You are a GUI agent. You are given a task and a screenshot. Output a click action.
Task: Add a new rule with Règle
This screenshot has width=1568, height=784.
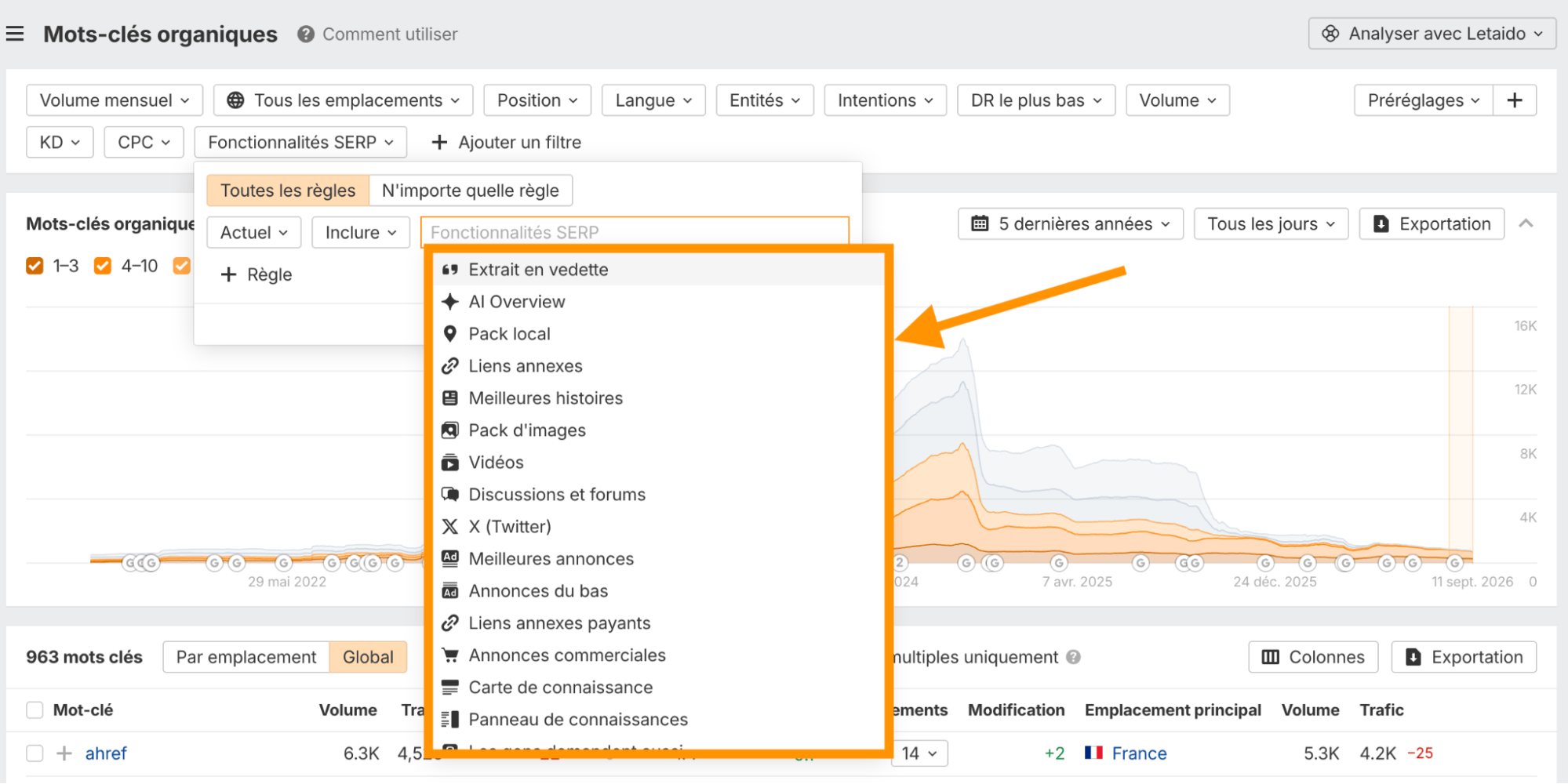(x=256, y=274)
